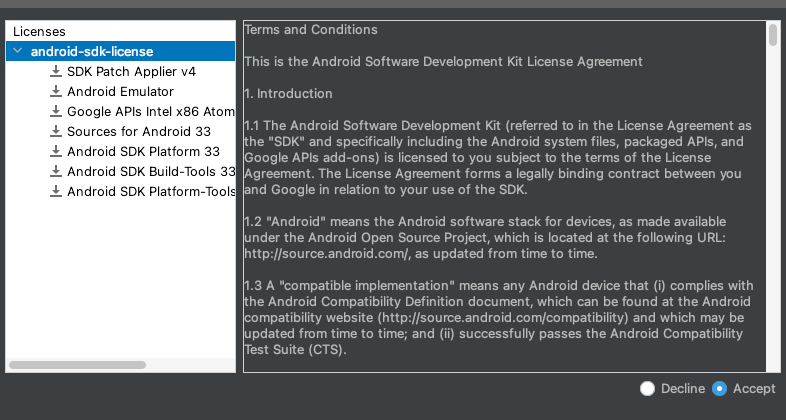Click download icon for Sources for Android 33
The height and width of the screenshot is (420, 786).
[56, 132]
